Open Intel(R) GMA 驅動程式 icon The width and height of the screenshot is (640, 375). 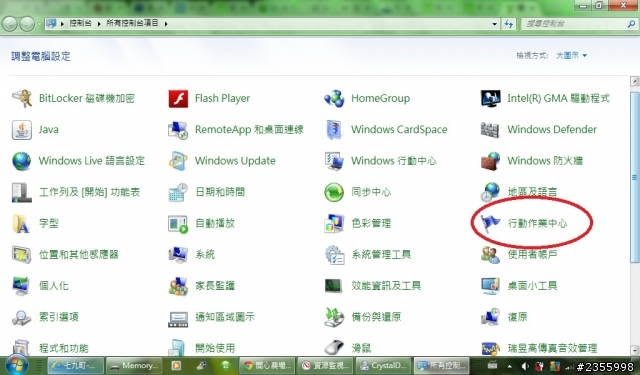[x=490, y=98]
